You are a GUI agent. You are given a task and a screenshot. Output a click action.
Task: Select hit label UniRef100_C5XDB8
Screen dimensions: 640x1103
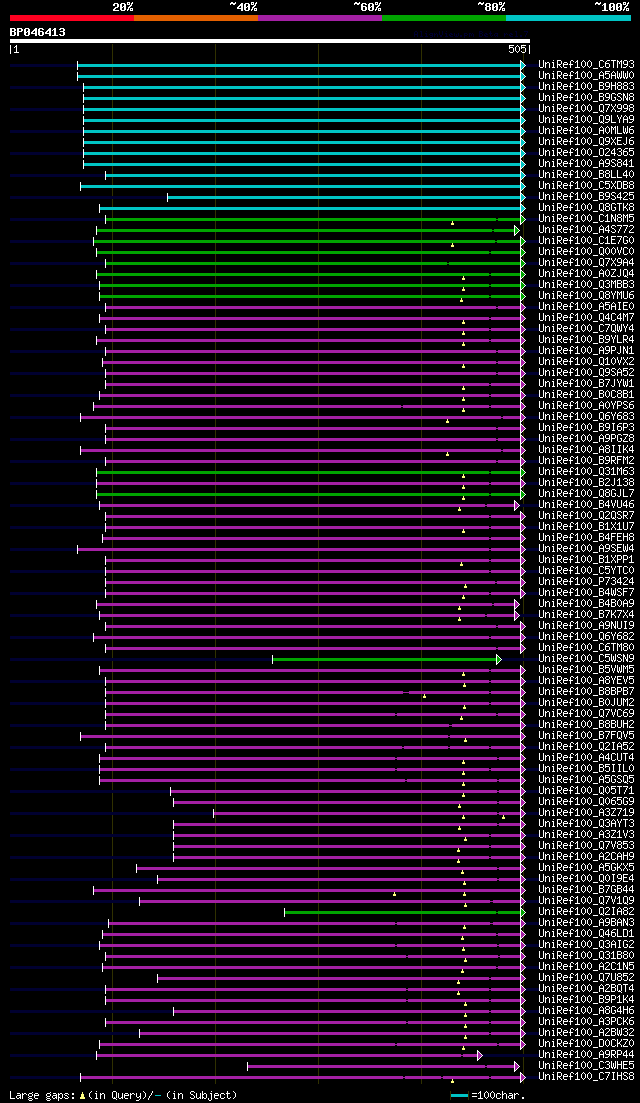(587, 186)
